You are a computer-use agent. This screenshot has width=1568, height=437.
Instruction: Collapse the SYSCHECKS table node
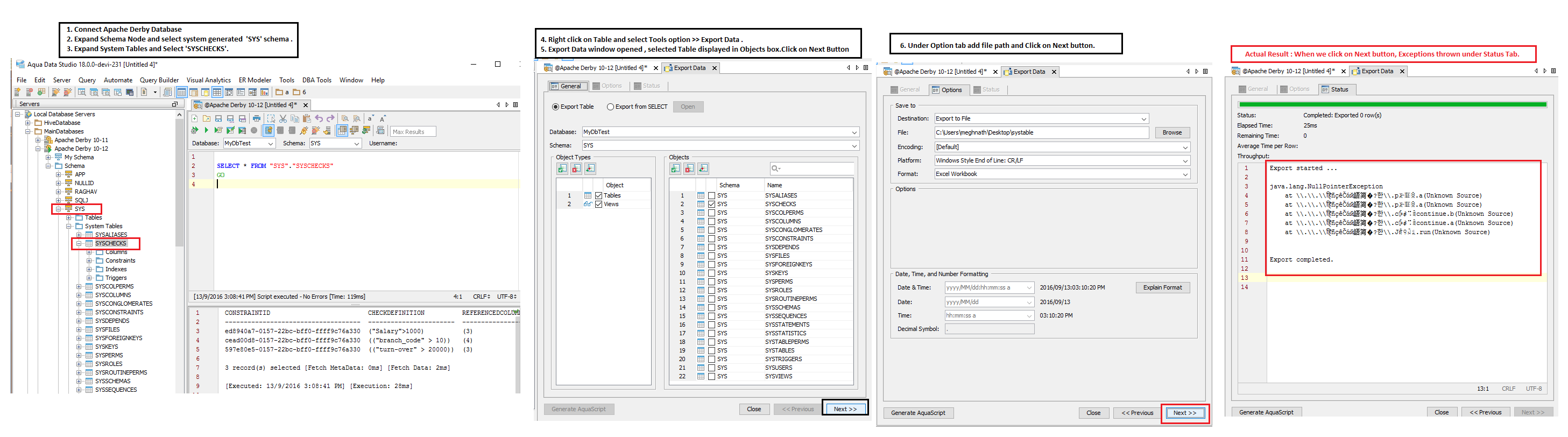coord(79,243)
